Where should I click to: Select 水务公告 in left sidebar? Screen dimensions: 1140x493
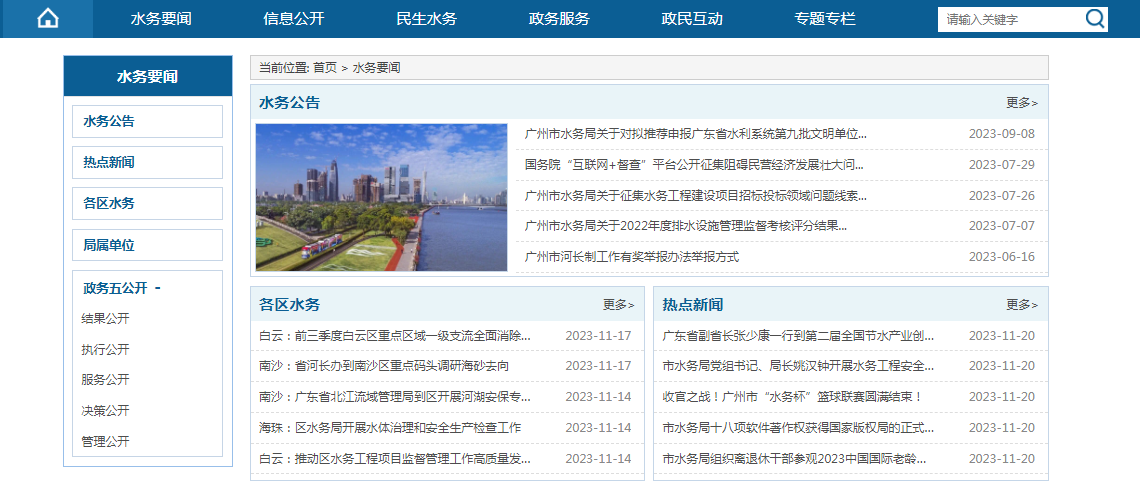click(x=148, y=122)
